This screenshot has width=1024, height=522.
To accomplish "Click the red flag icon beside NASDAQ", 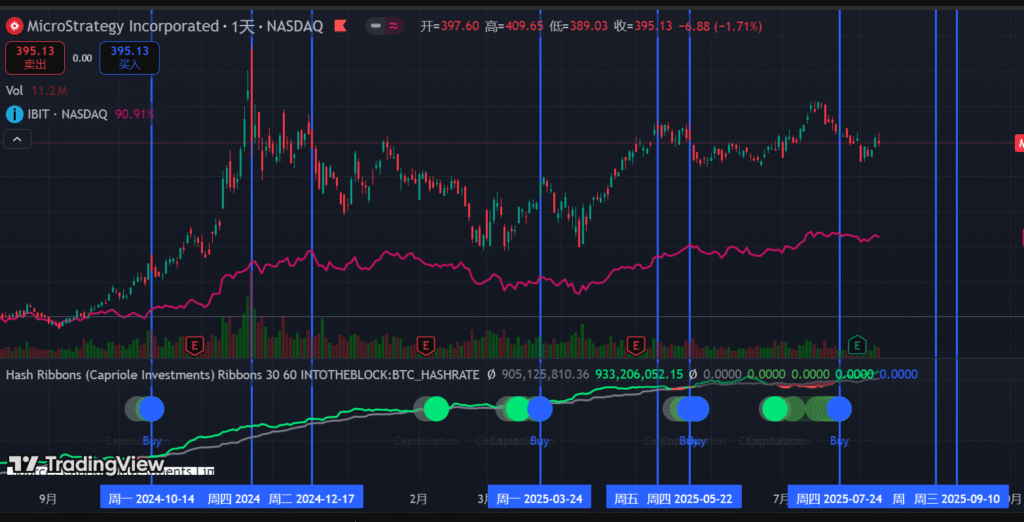I will [x=340, y=26].
